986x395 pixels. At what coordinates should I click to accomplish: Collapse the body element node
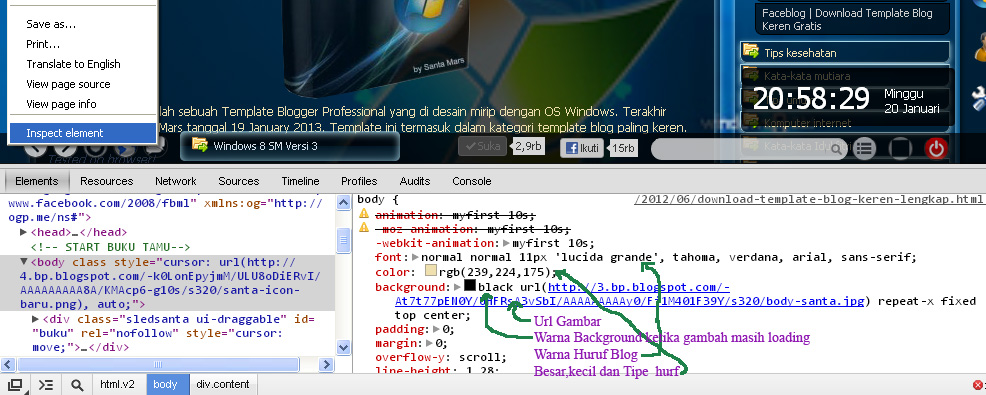[24, 262]
